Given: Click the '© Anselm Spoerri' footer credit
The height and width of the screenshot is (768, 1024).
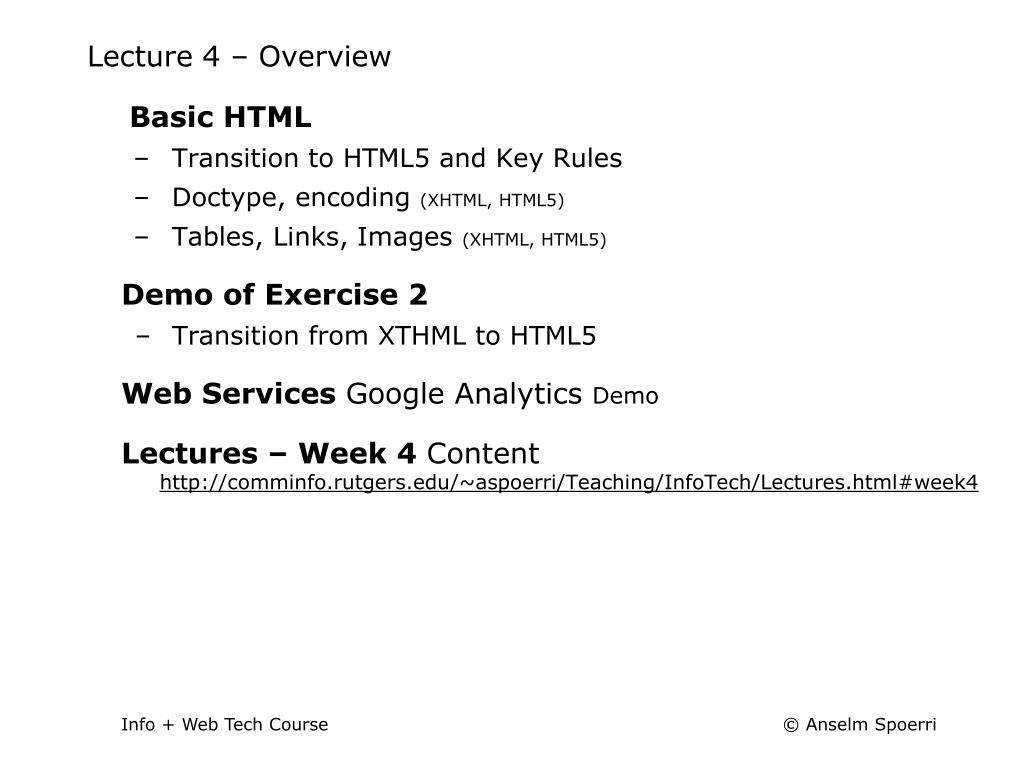Looking at the screenshot, I should click(x=859, y=725).
